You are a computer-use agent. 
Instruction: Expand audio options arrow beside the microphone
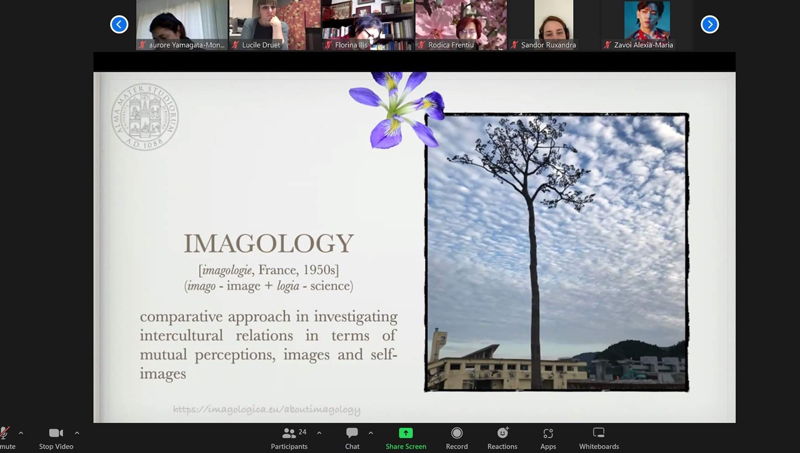[x=21, y=433]
